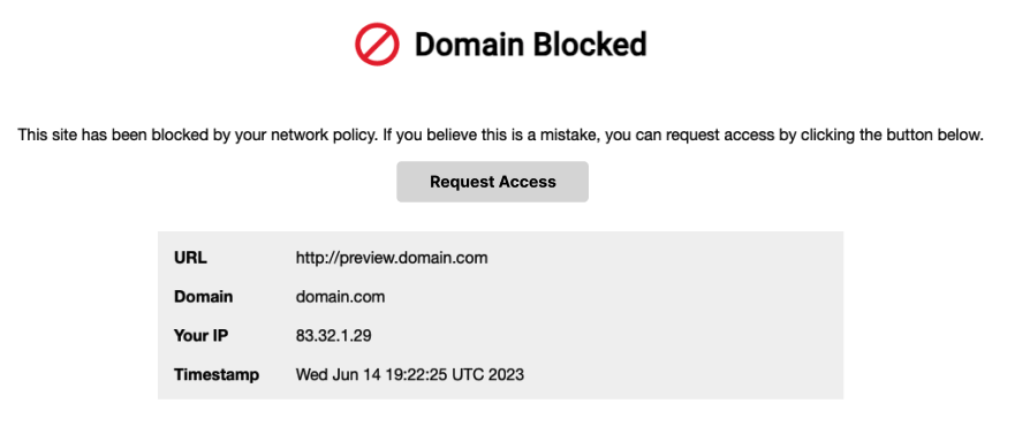This screenshot has width=1013, height=428.
Task: Click the Your IP row label
Action: 201,336
